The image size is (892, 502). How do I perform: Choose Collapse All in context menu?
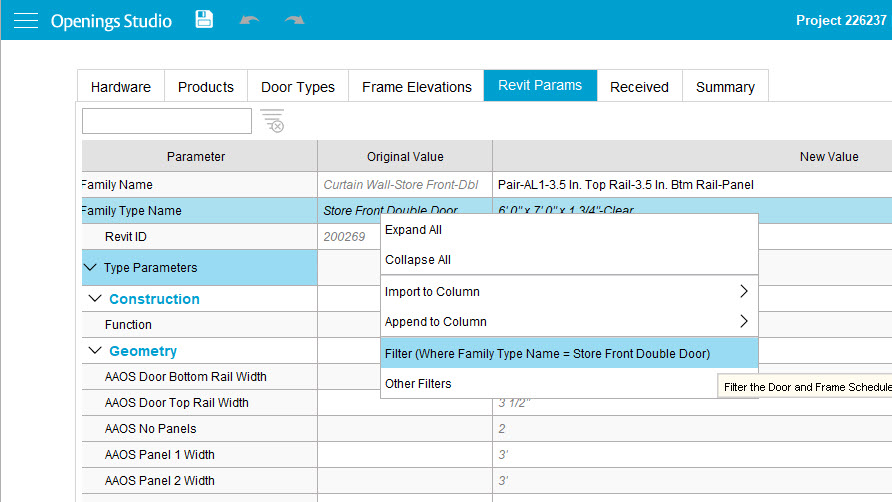pos(418,260)
